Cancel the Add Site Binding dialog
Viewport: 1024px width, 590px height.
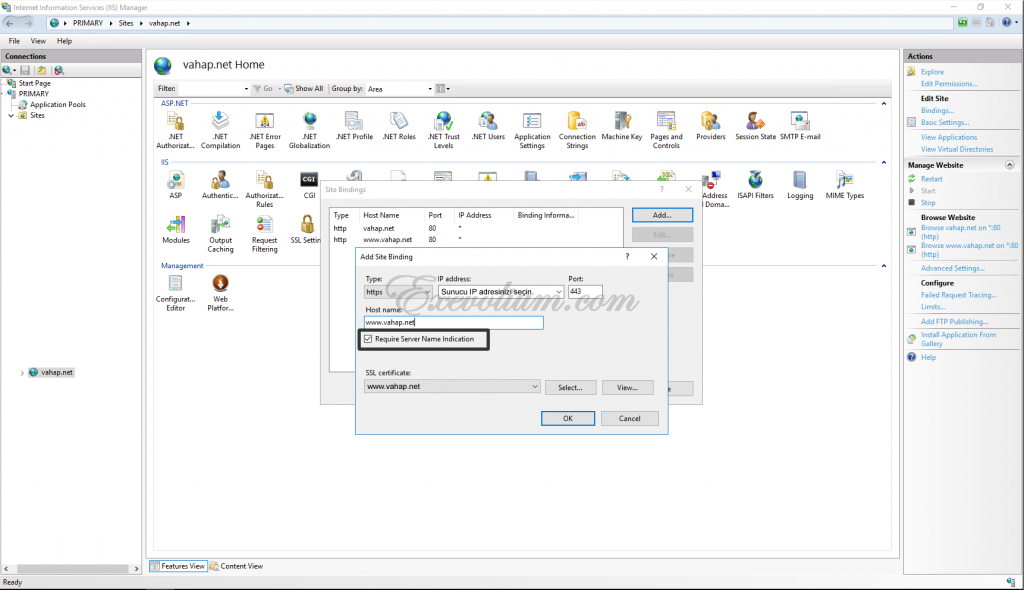pyautogui.click(x=630, y=419)
